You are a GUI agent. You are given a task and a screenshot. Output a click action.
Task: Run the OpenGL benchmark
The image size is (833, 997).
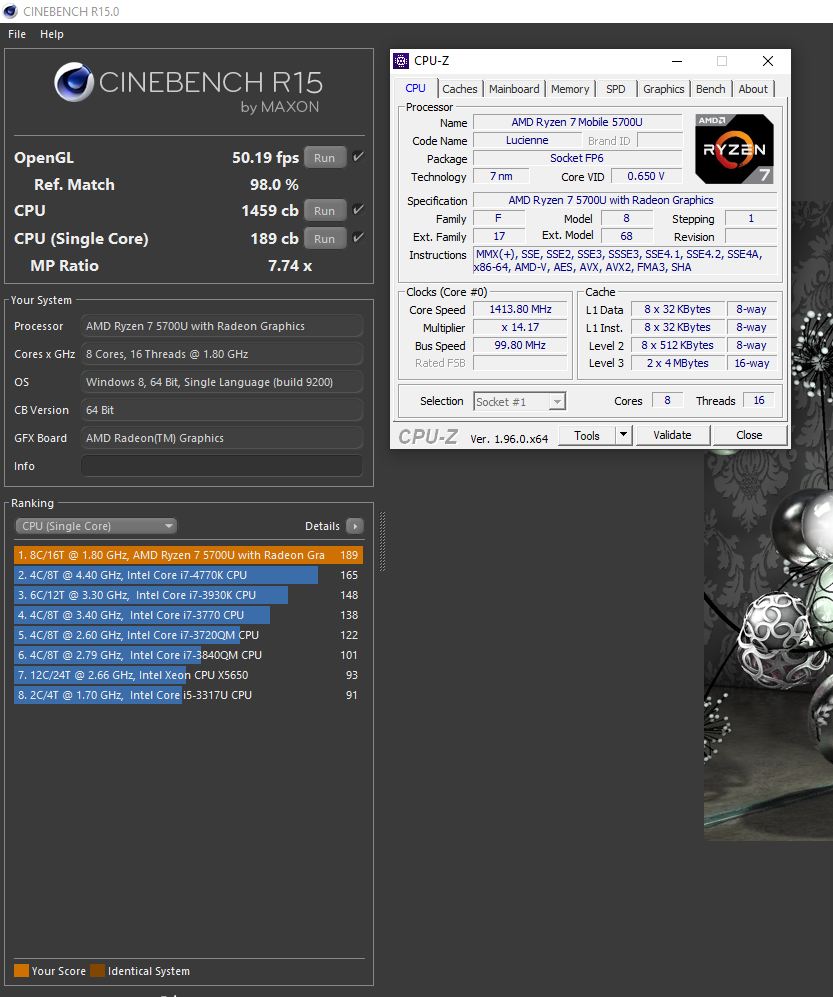[324, 158]
